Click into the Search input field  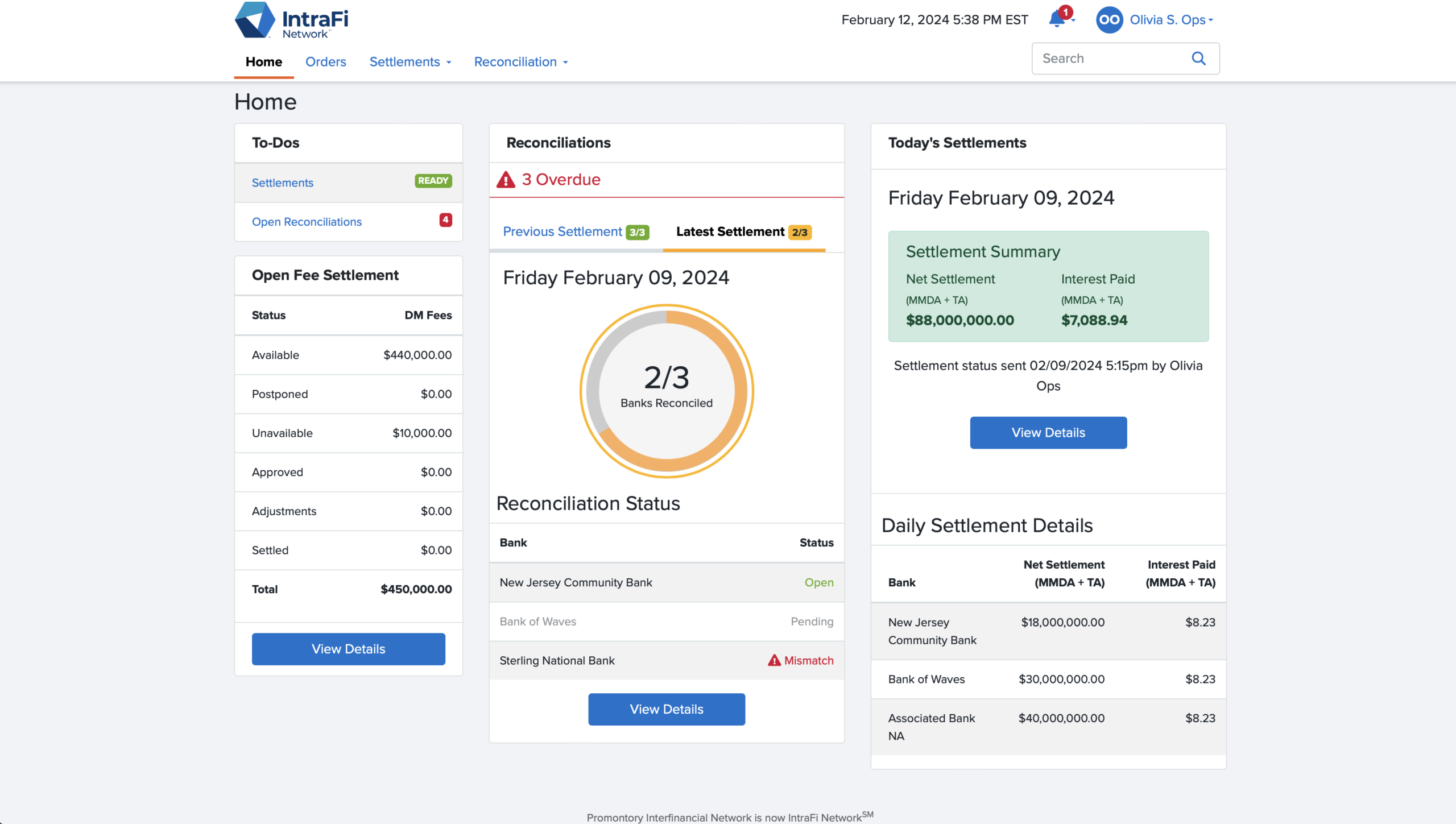tap(1114, 59)
